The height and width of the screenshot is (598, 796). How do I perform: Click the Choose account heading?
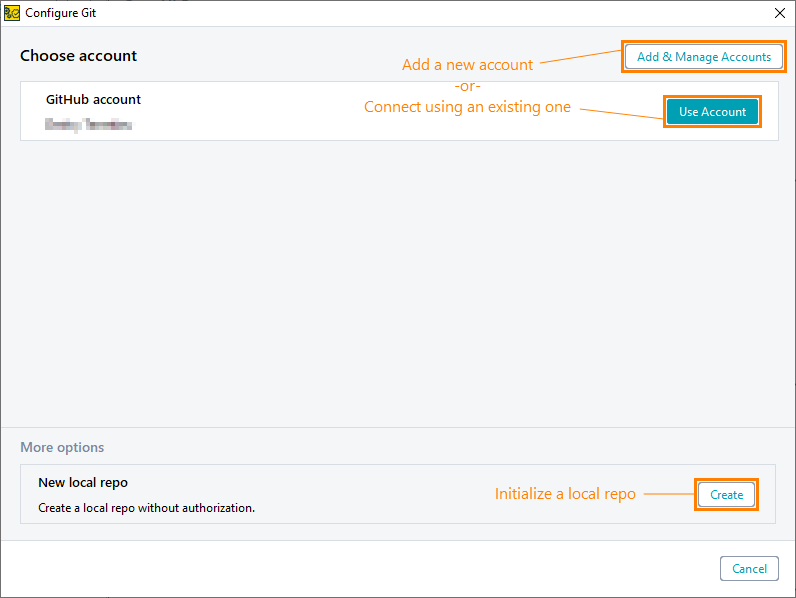pyautogui.click(x=79, y=55)
